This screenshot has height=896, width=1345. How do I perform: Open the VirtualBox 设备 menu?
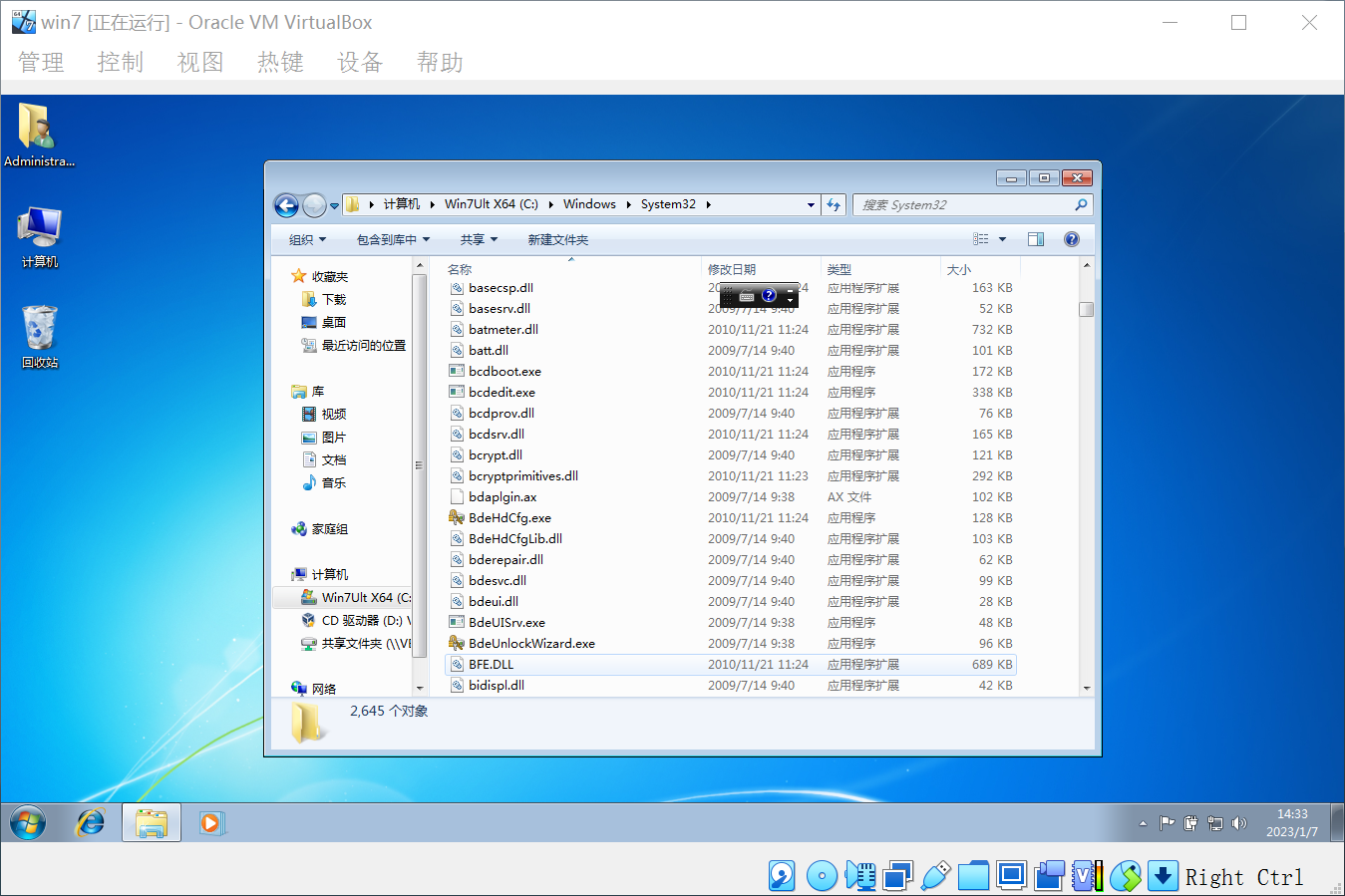click(x=360, y=63)
